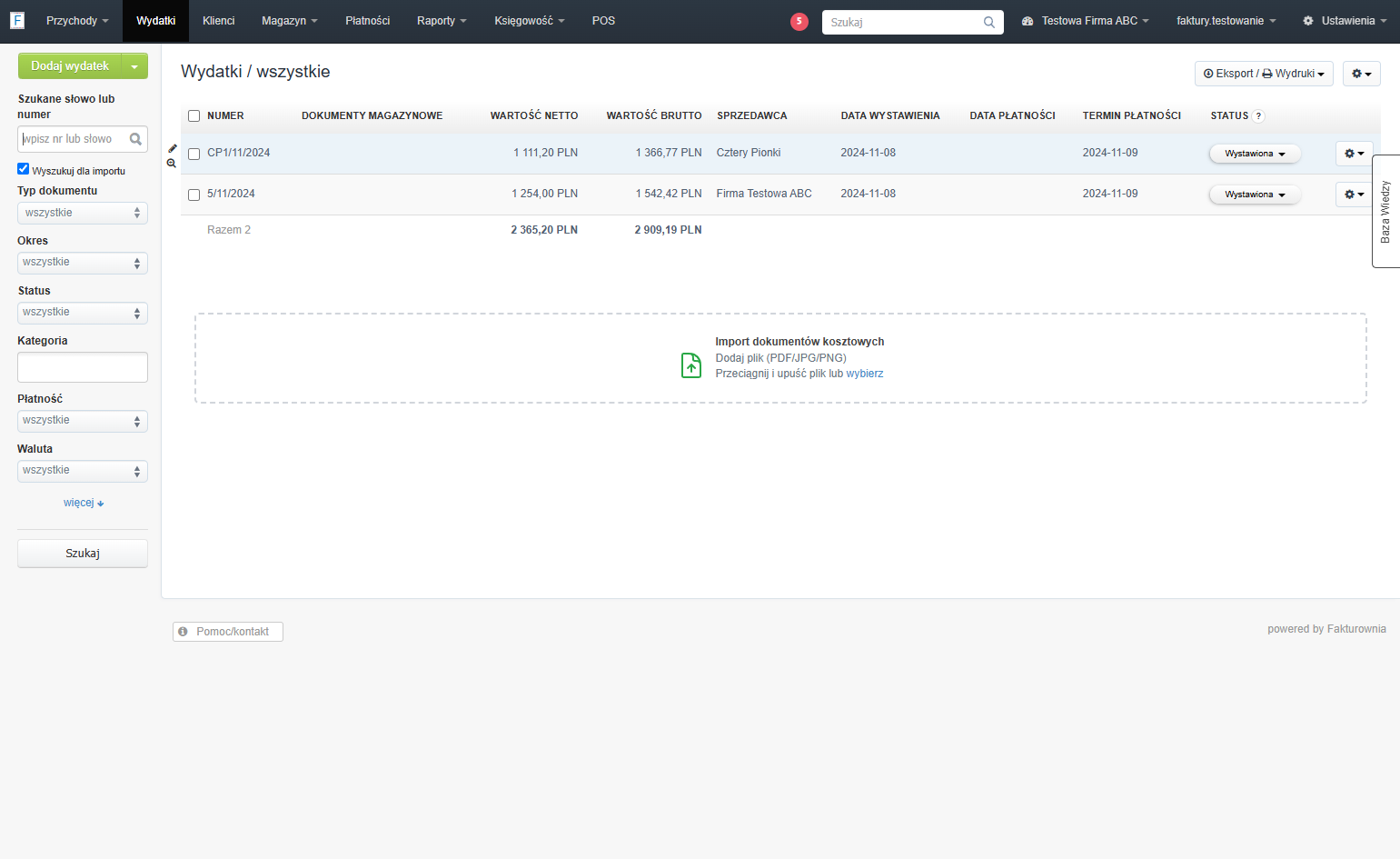Open the Testowa Firma ABC company menu
The height and width of the screenshot is (859, 1400).
pos(1086,21)
